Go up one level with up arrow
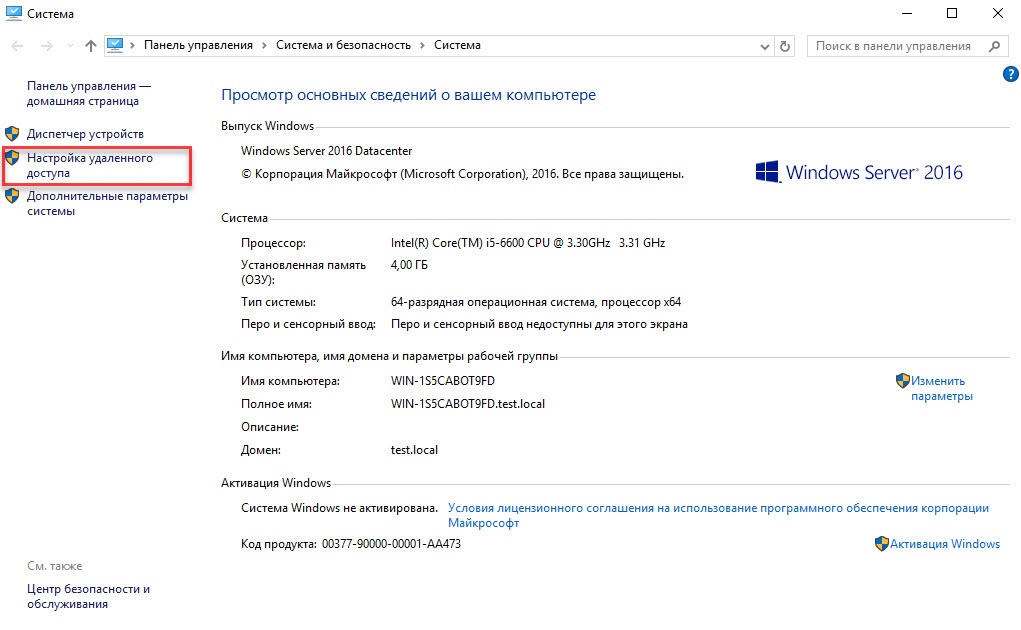 pos(91,46)
